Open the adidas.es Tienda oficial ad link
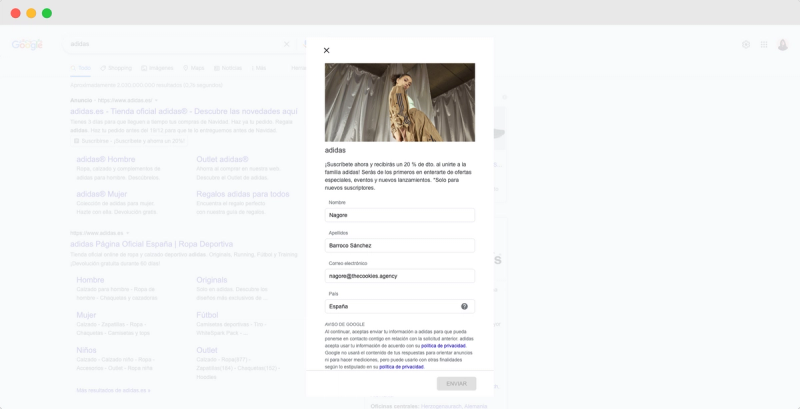Screen dimensions: 800x409 click(184, 111)
